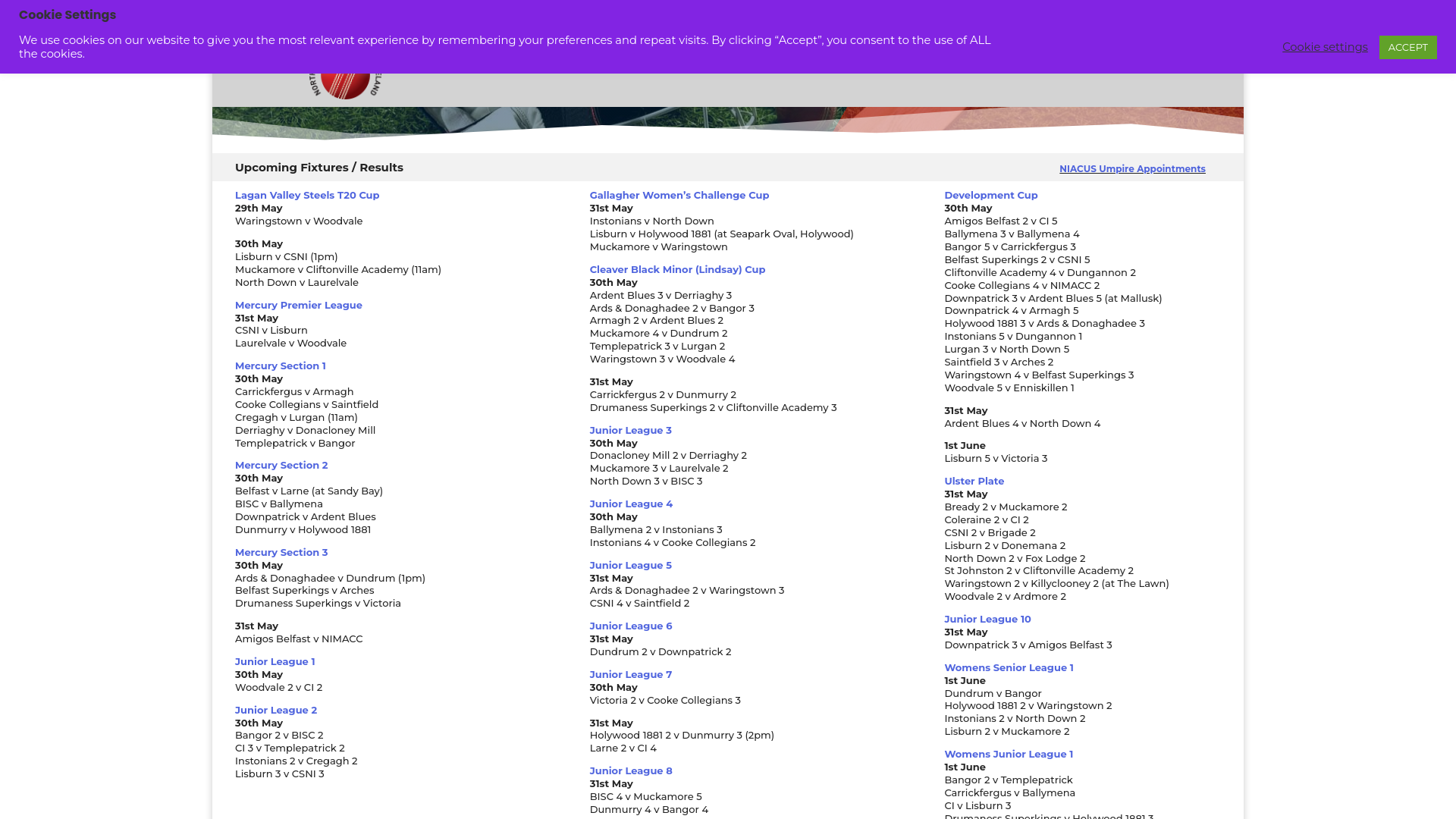Select fixture Woodvale 2 v CI 2
The width and height of the screenshot is (1456, 819).
[279, 687]
